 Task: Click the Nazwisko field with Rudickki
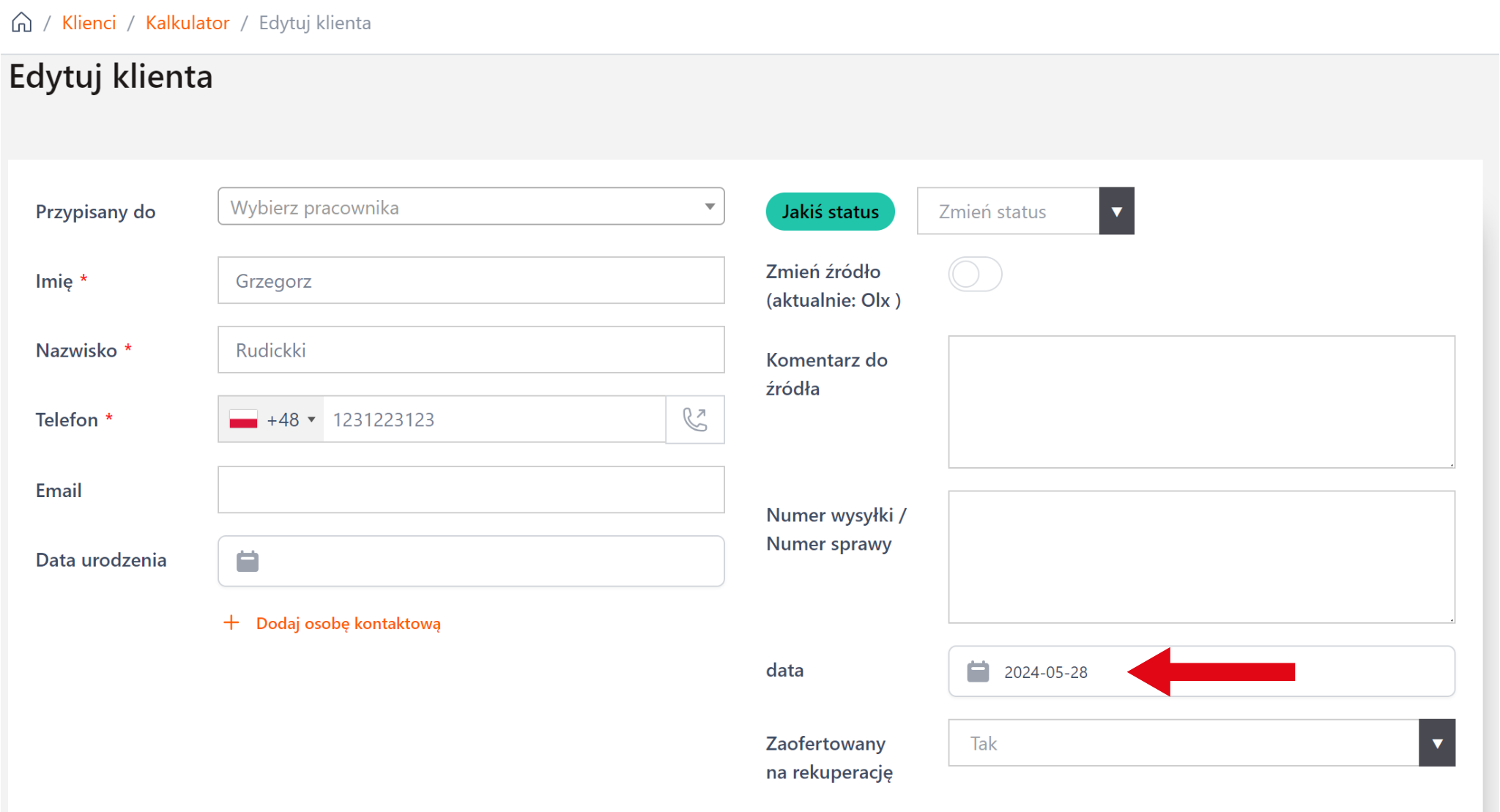(x=470, y=350)
